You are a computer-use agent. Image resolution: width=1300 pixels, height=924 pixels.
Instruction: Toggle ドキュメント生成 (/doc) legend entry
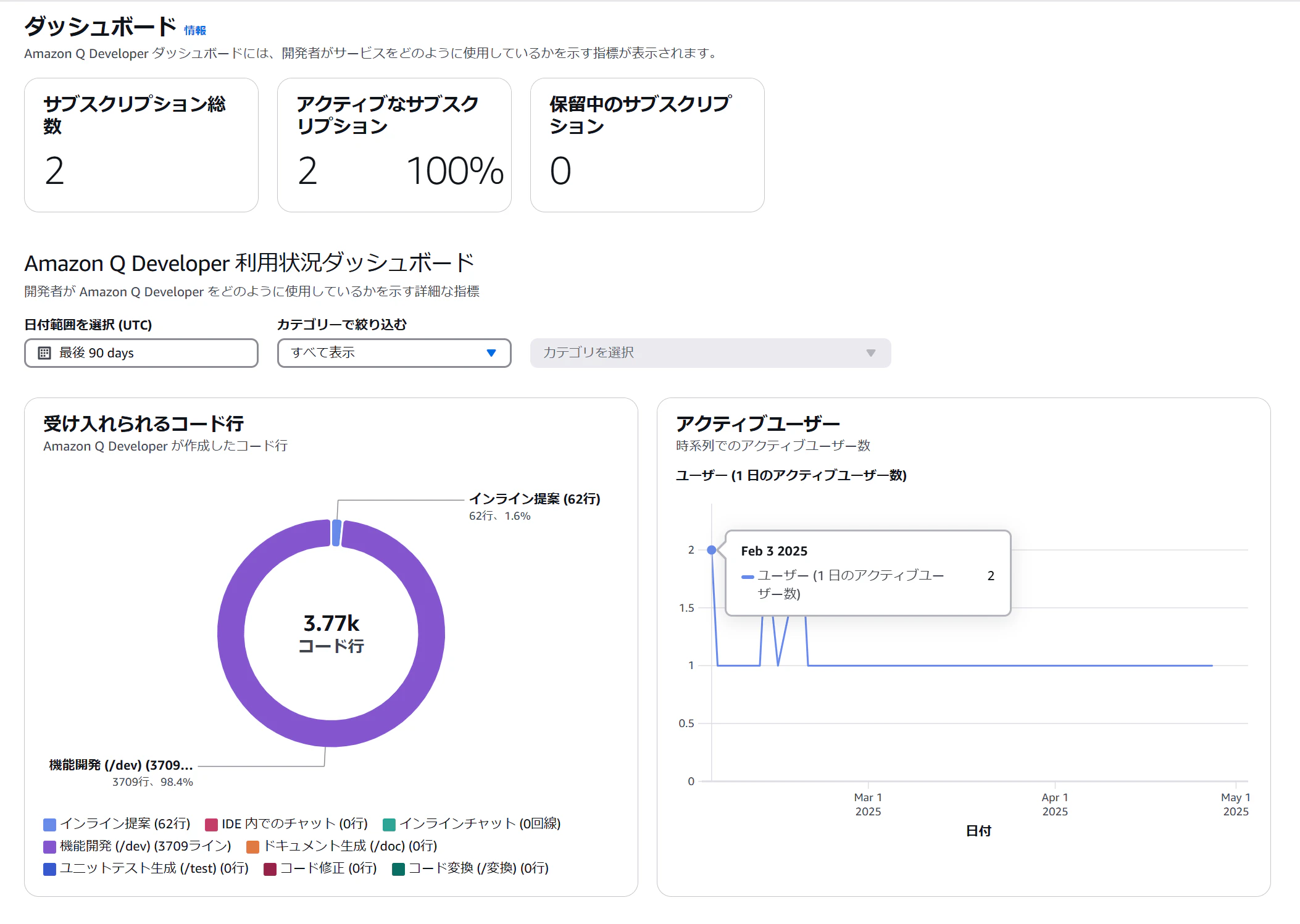pos(342,846)
